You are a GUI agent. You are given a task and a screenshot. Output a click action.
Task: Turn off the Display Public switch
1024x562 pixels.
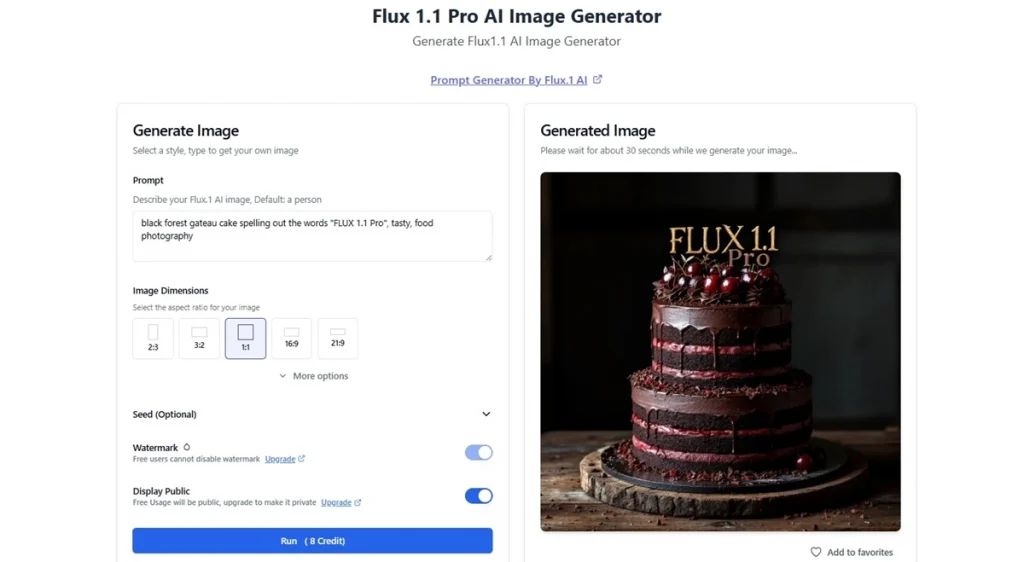click(x=479, y=496)
